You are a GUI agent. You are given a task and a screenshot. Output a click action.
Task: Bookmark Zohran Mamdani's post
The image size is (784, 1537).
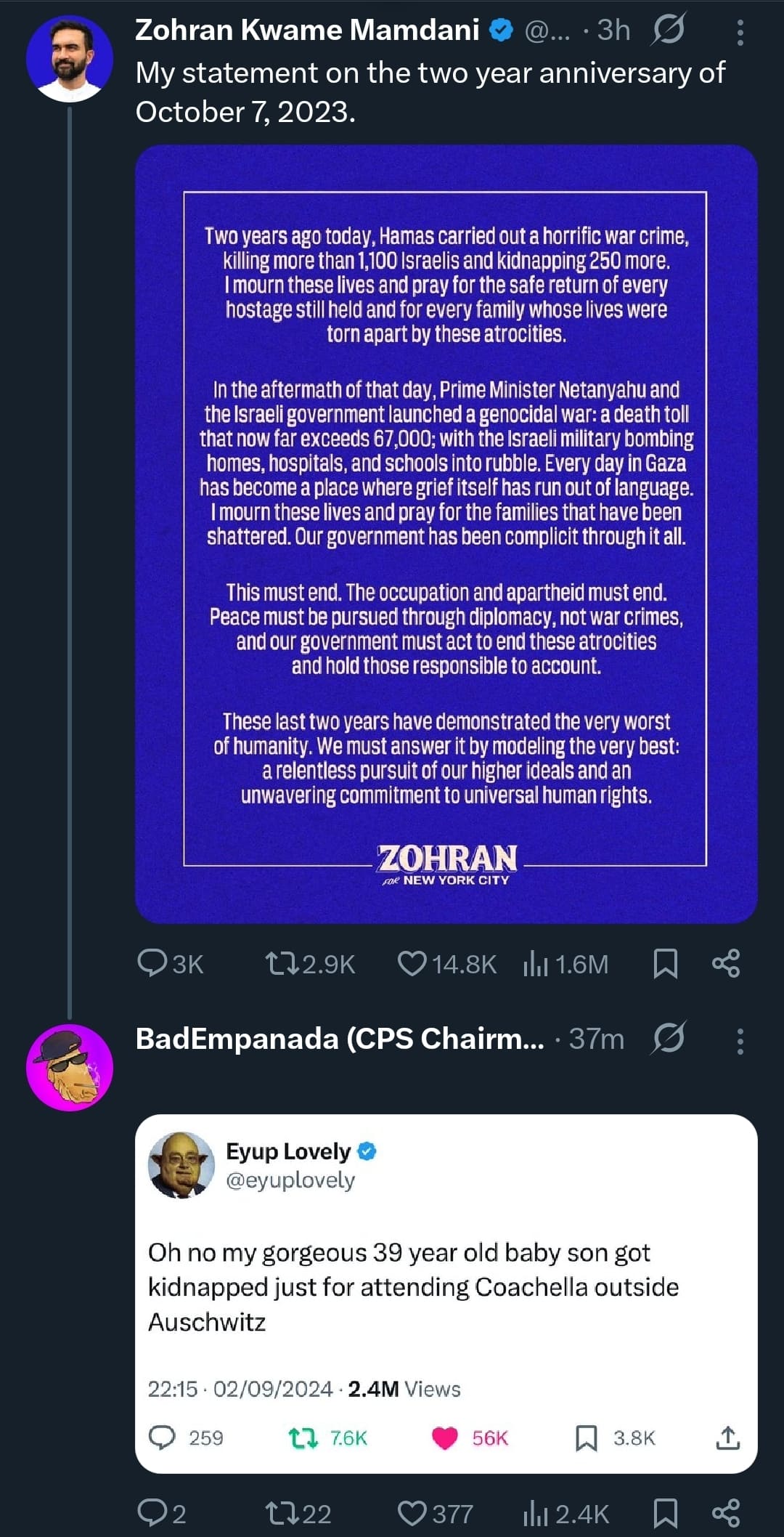click(x=665, y=963)
